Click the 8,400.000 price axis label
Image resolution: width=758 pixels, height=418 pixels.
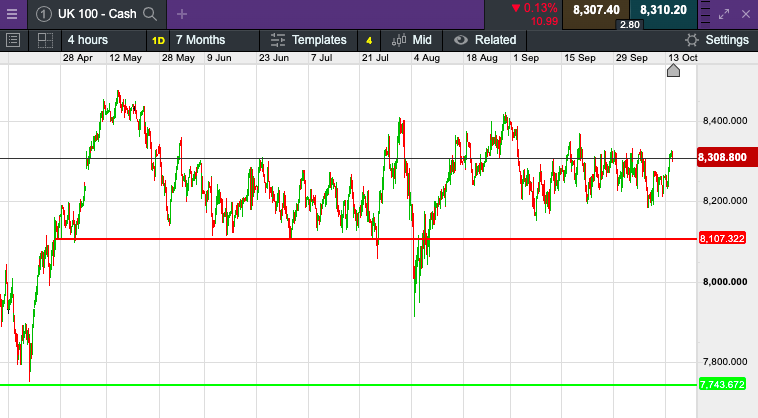click(725, 121)
